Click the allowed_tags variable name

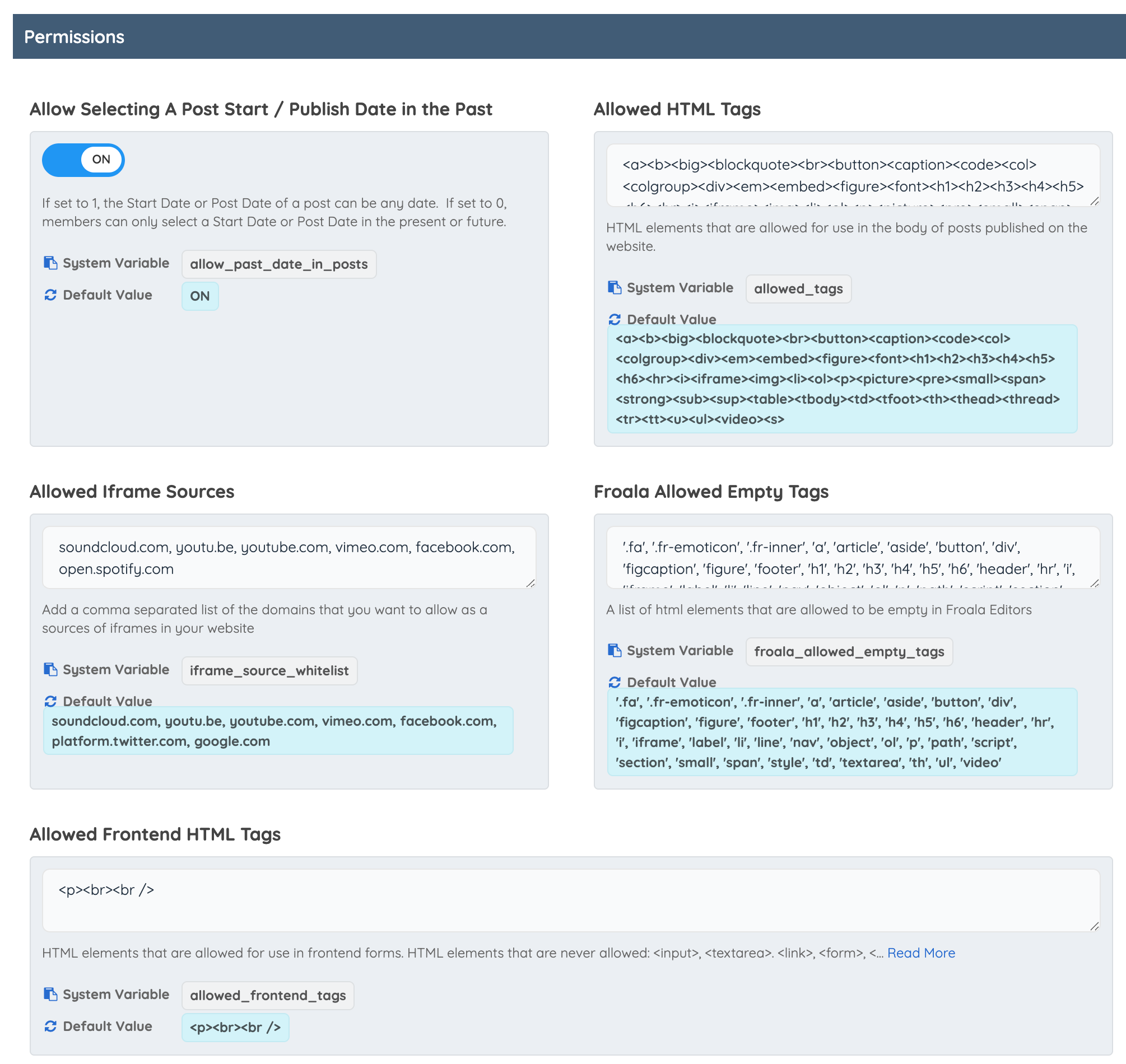798,289
